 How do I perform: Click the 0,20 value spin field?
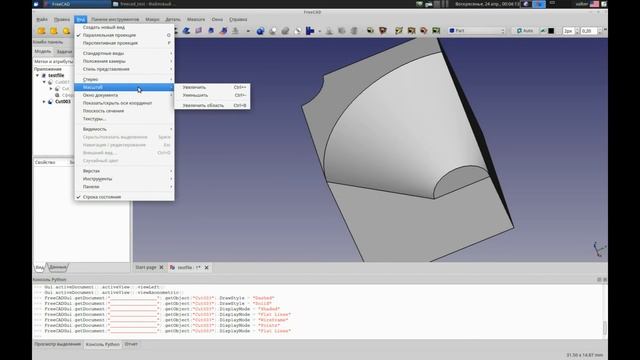click(x=589, y=31)
